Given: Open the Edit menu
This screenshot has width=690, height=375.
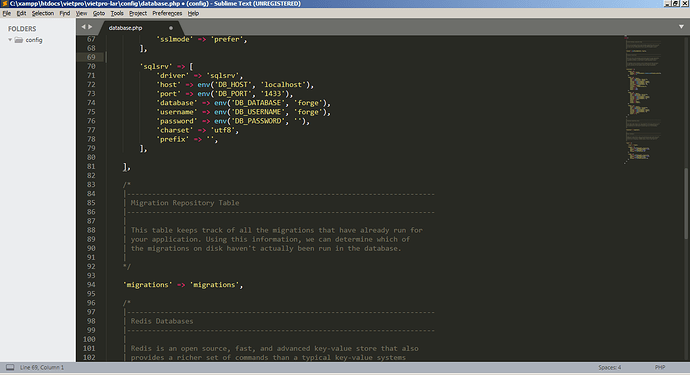Looking at the screenshot, I should 21,13.
